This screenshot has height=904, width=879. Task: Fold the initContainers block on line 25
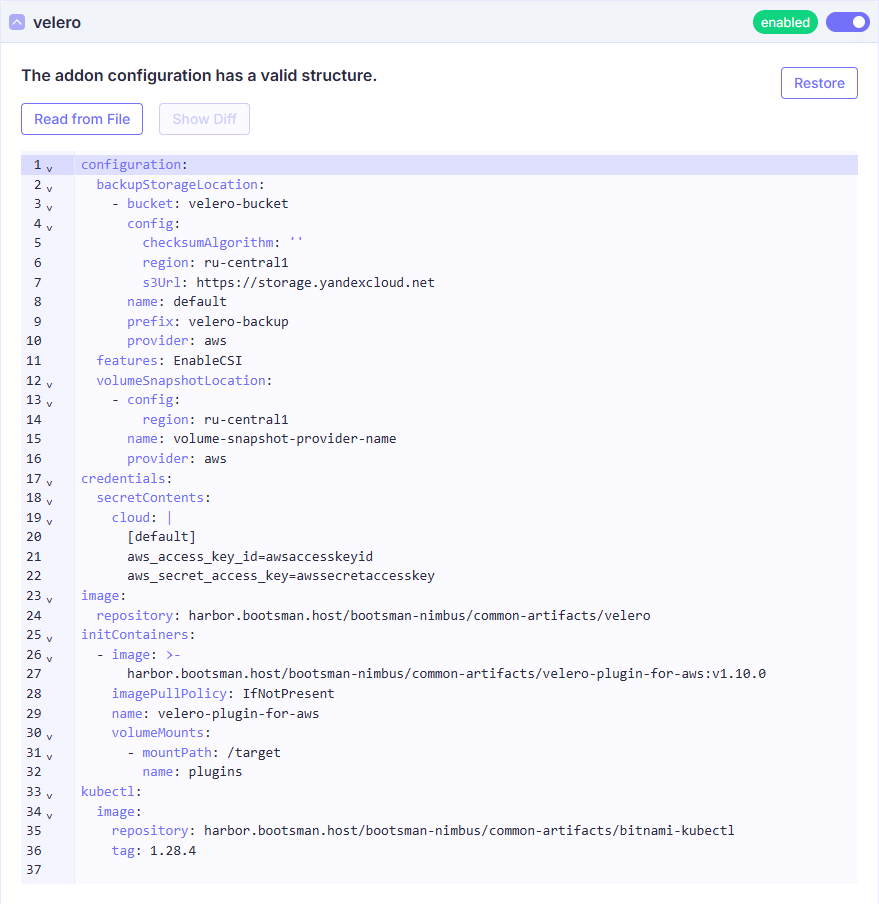49,637
